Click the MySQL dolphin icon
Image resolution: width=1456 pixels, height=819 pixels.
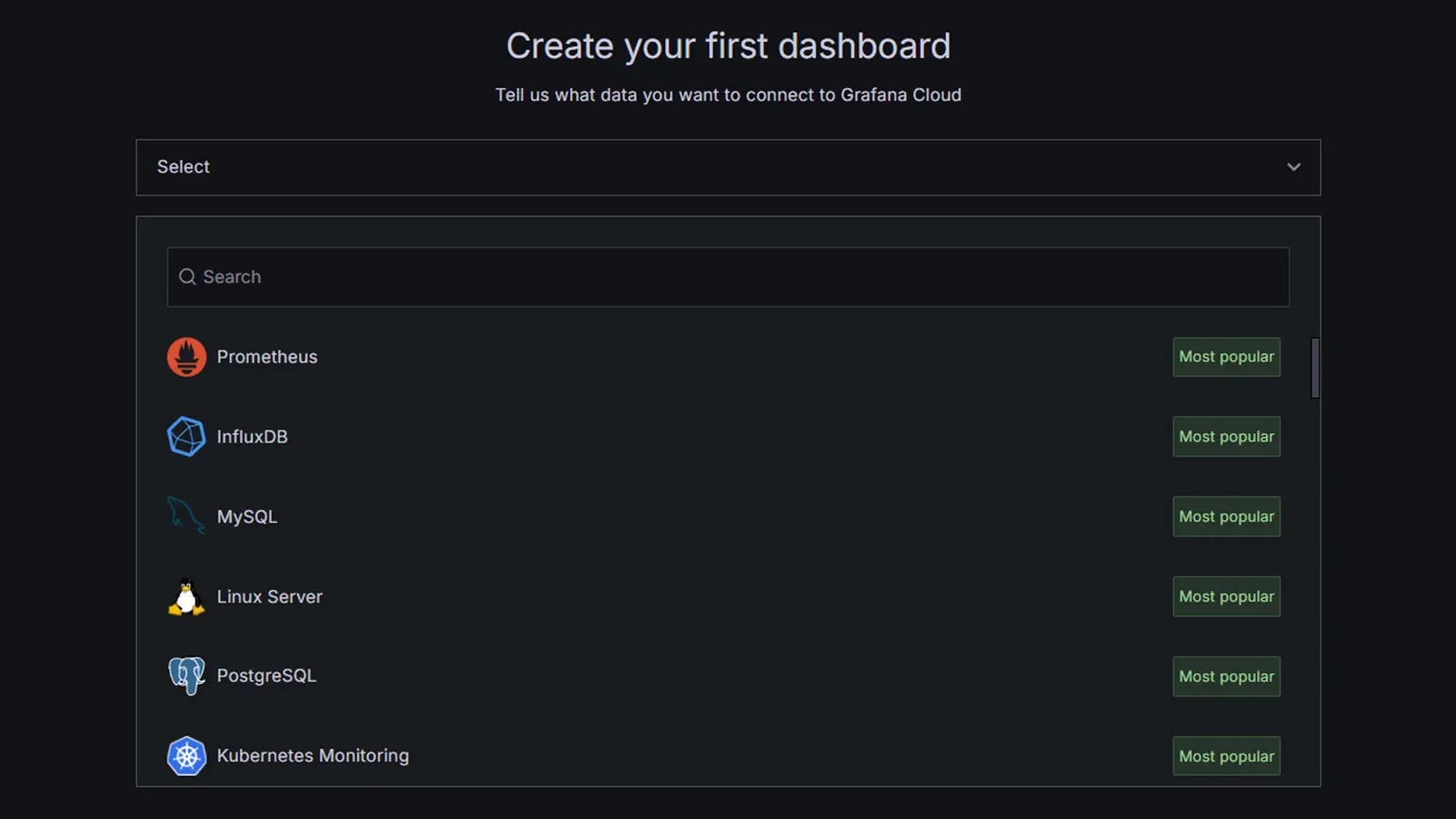pyautogui.click(x=186, y=516)
